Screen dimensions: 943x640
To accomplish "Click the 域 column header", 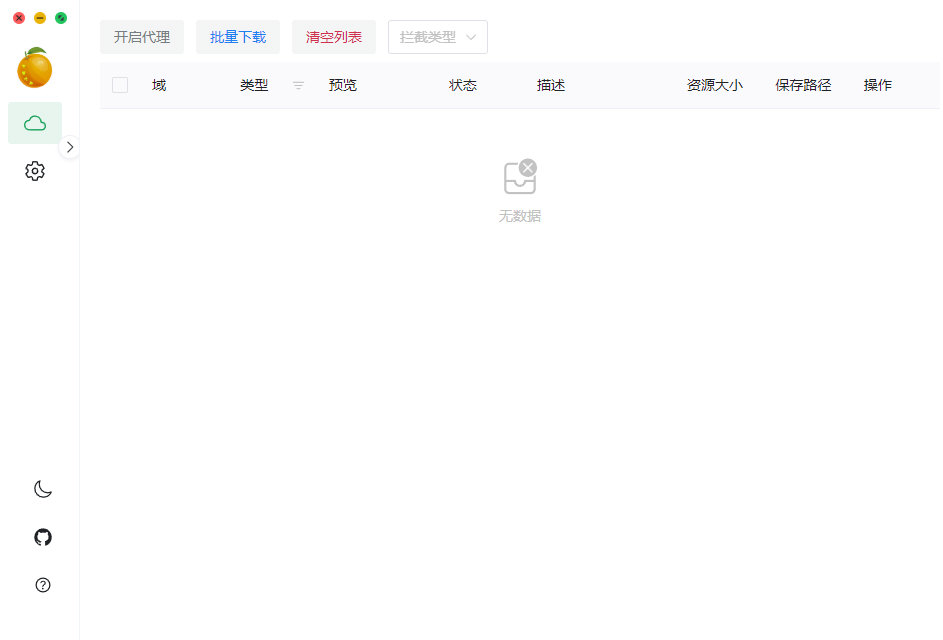I will (159, 85).
